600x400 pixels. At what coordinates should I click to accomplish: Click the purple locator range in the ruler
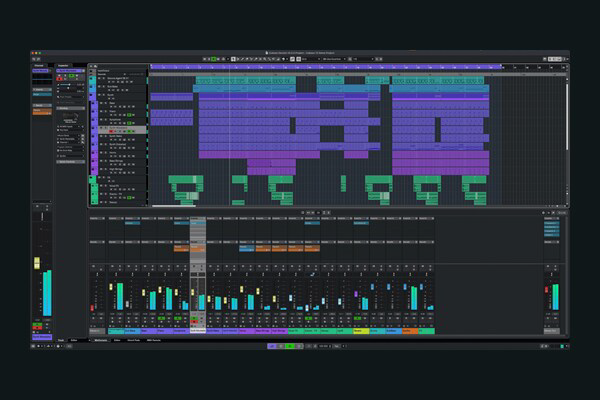click(x=325, y=67)
